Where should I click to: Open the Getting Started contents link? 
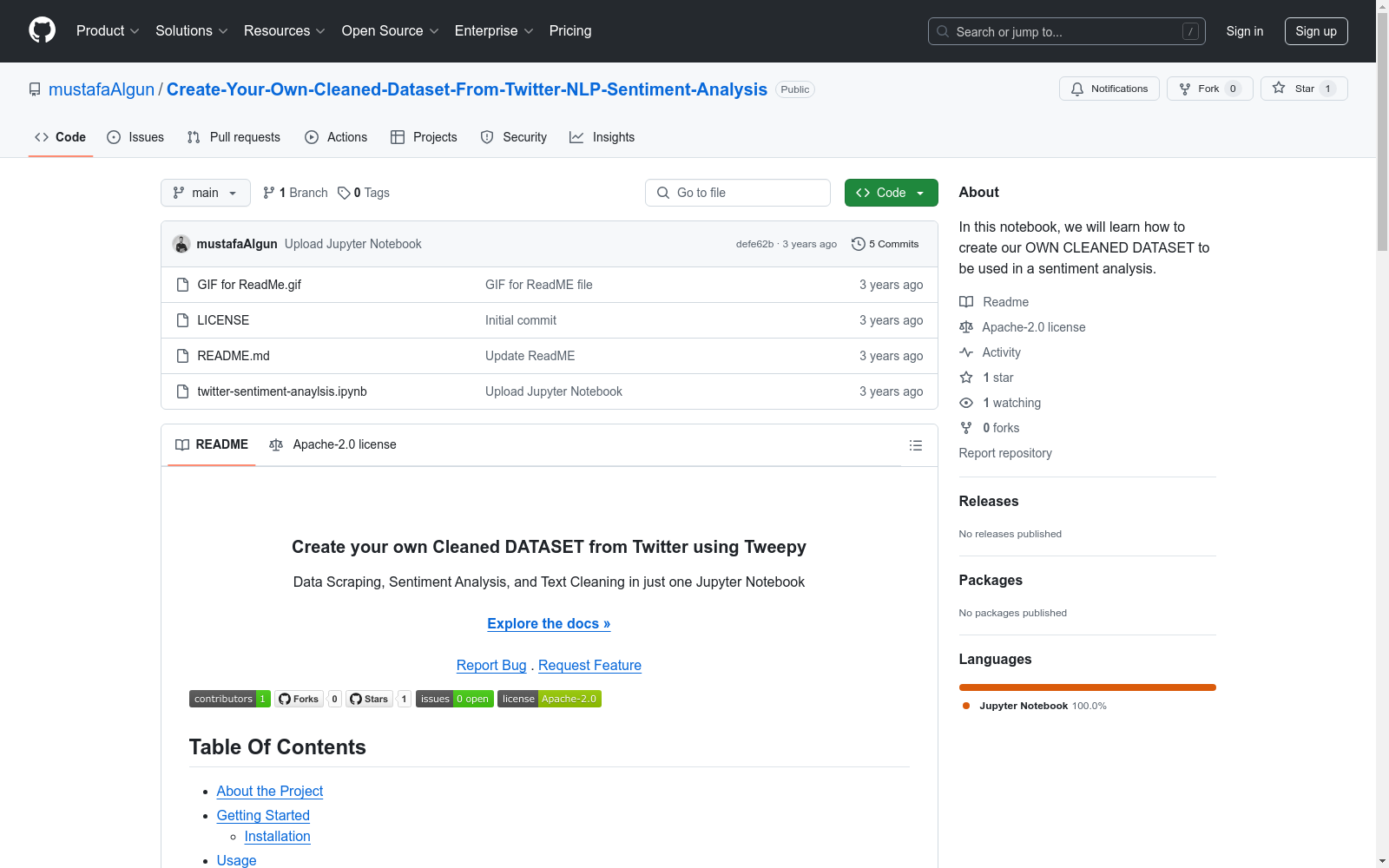coord(263,816)
